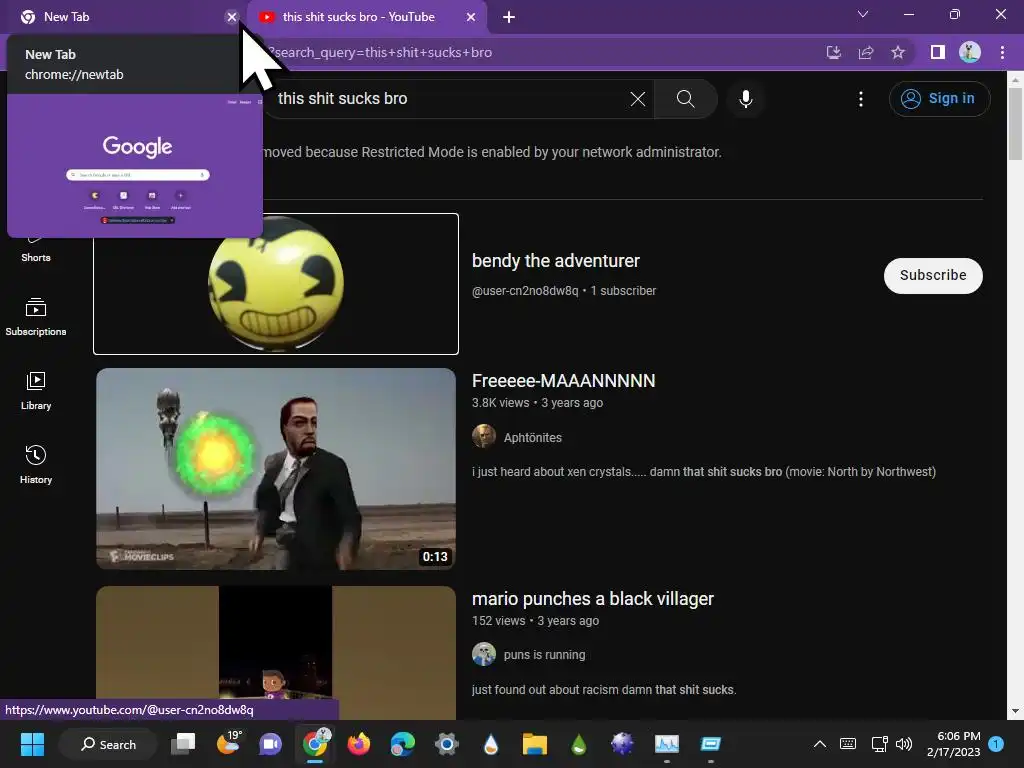Open the bendy the adventurer channel name

tap(556, 261)
